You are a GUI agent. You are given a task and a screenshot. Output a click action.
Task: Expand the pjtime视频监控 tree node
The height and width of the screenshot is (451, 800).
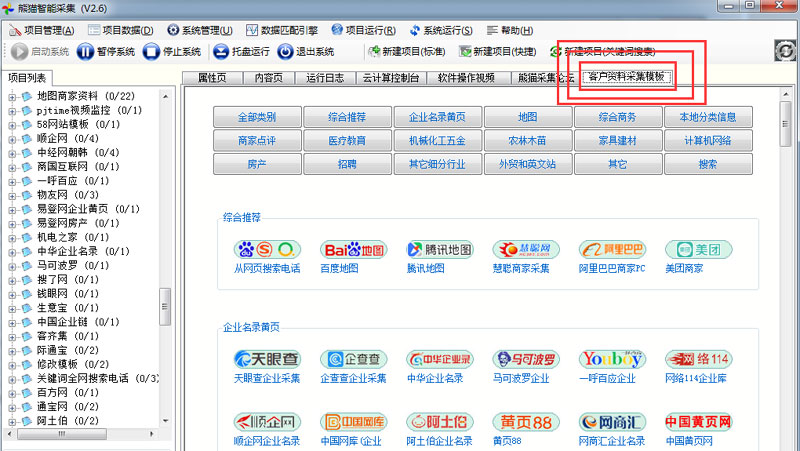[12, 111]
